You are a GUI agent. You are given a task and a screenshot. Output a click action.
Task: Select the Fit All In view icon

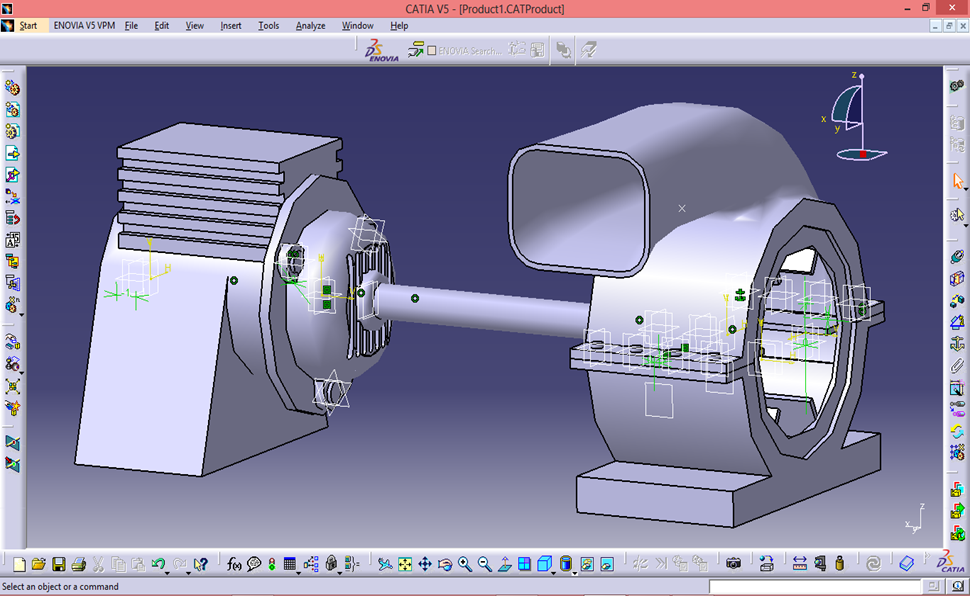tap(405, 564)
